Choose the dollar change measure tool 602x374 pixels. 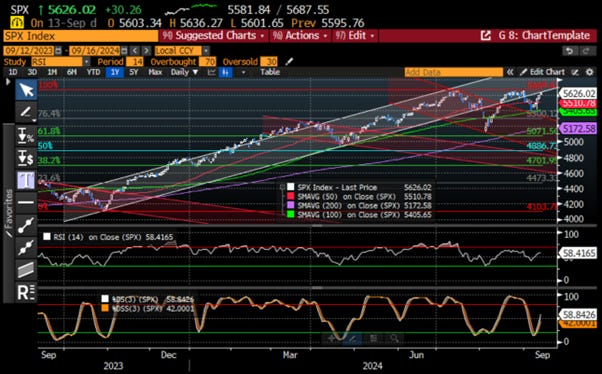26,157
